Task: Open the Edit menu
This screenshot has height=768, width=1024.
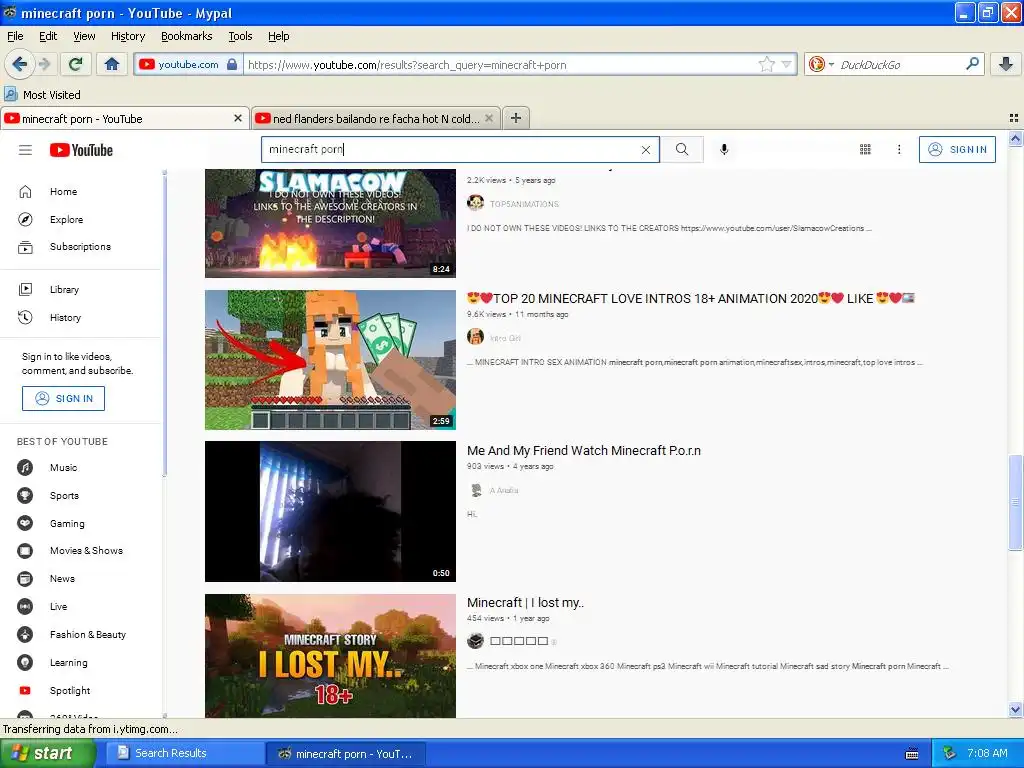Action: pos(48,36)
